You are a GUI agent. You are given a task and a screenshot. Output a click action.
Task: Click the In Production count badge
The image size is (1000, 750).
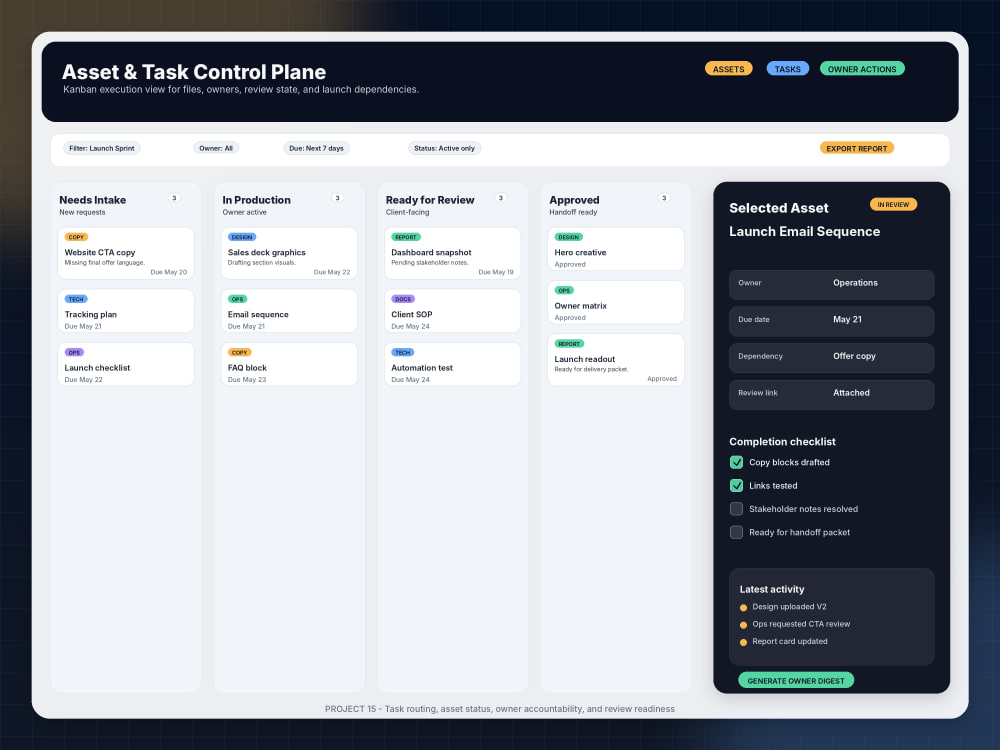337,198
